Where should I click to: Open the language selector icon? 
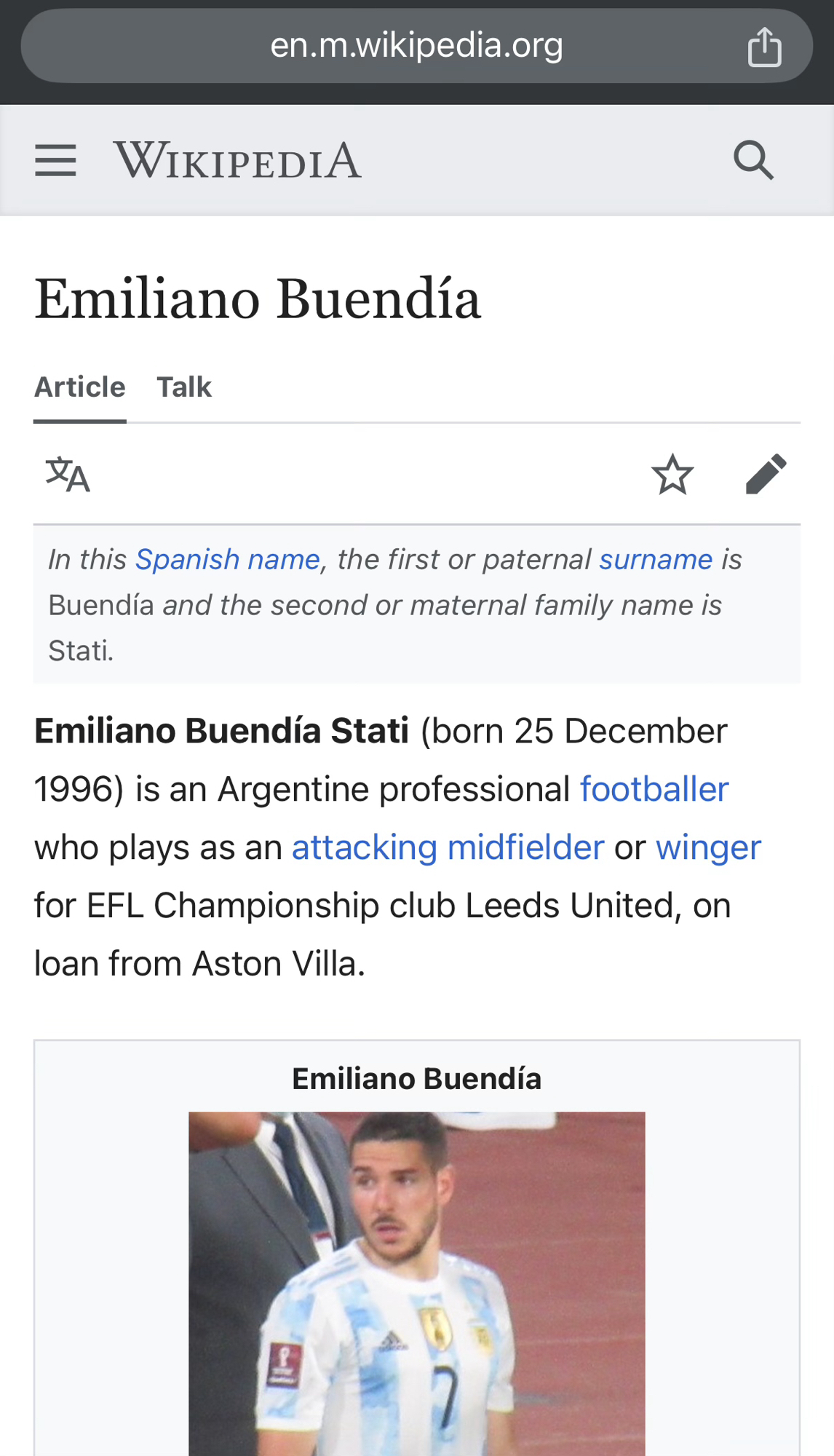click(x=68, y=475)
